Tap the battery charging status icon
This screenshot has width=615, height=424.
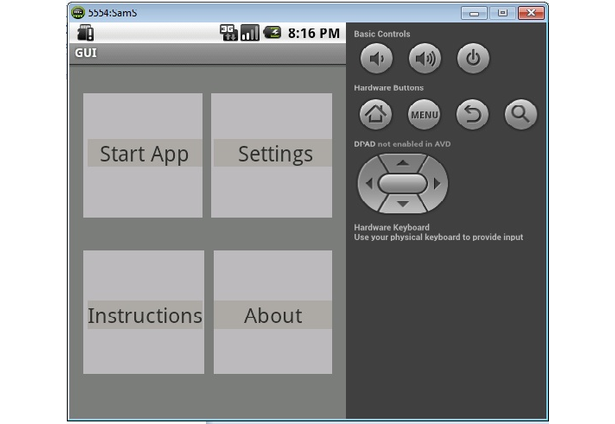272,33
